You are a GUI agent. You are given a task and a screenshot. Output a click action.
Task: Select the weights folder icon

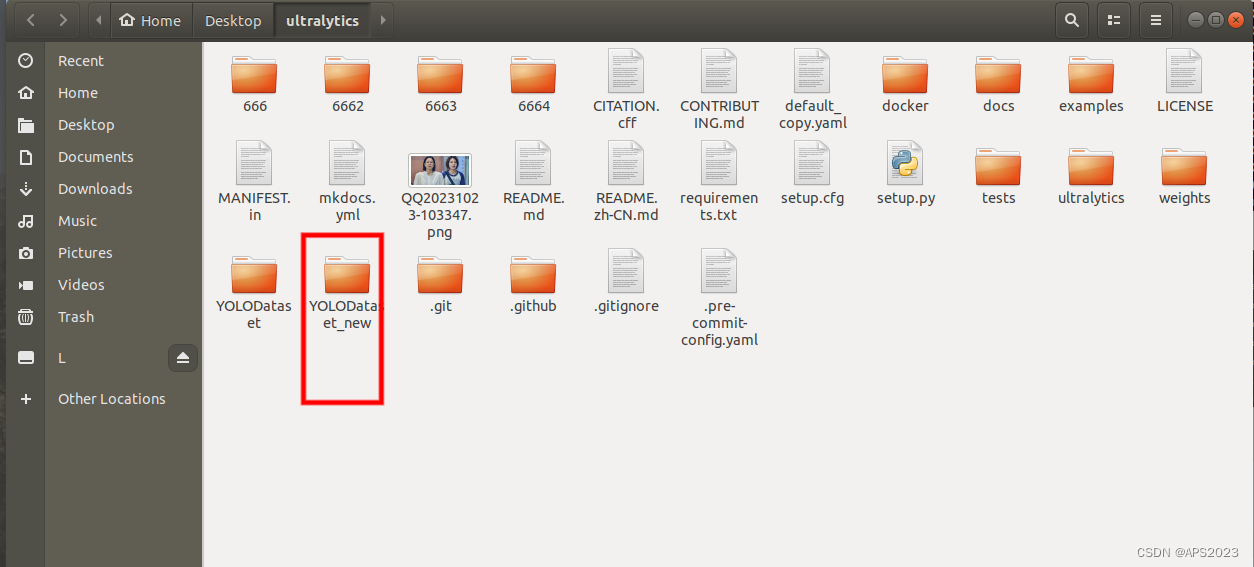click(x=1185, y=166)
